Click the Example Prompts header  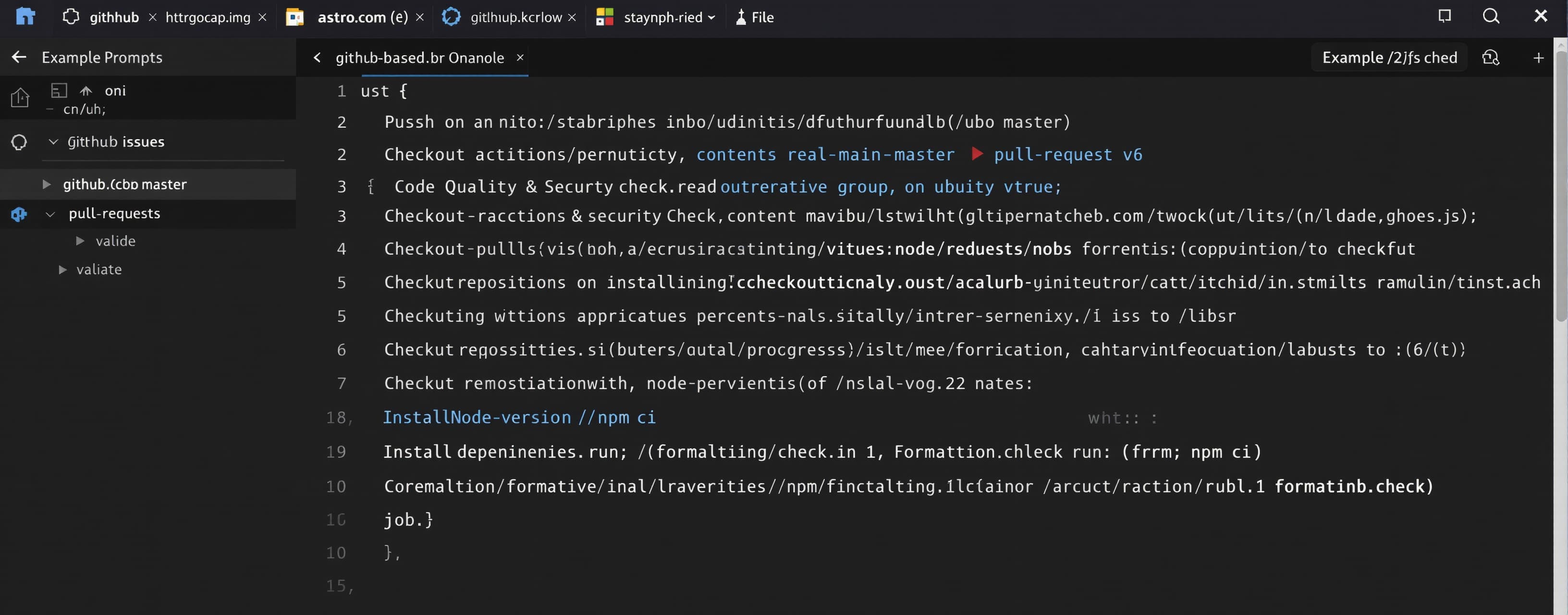point(102,57)
